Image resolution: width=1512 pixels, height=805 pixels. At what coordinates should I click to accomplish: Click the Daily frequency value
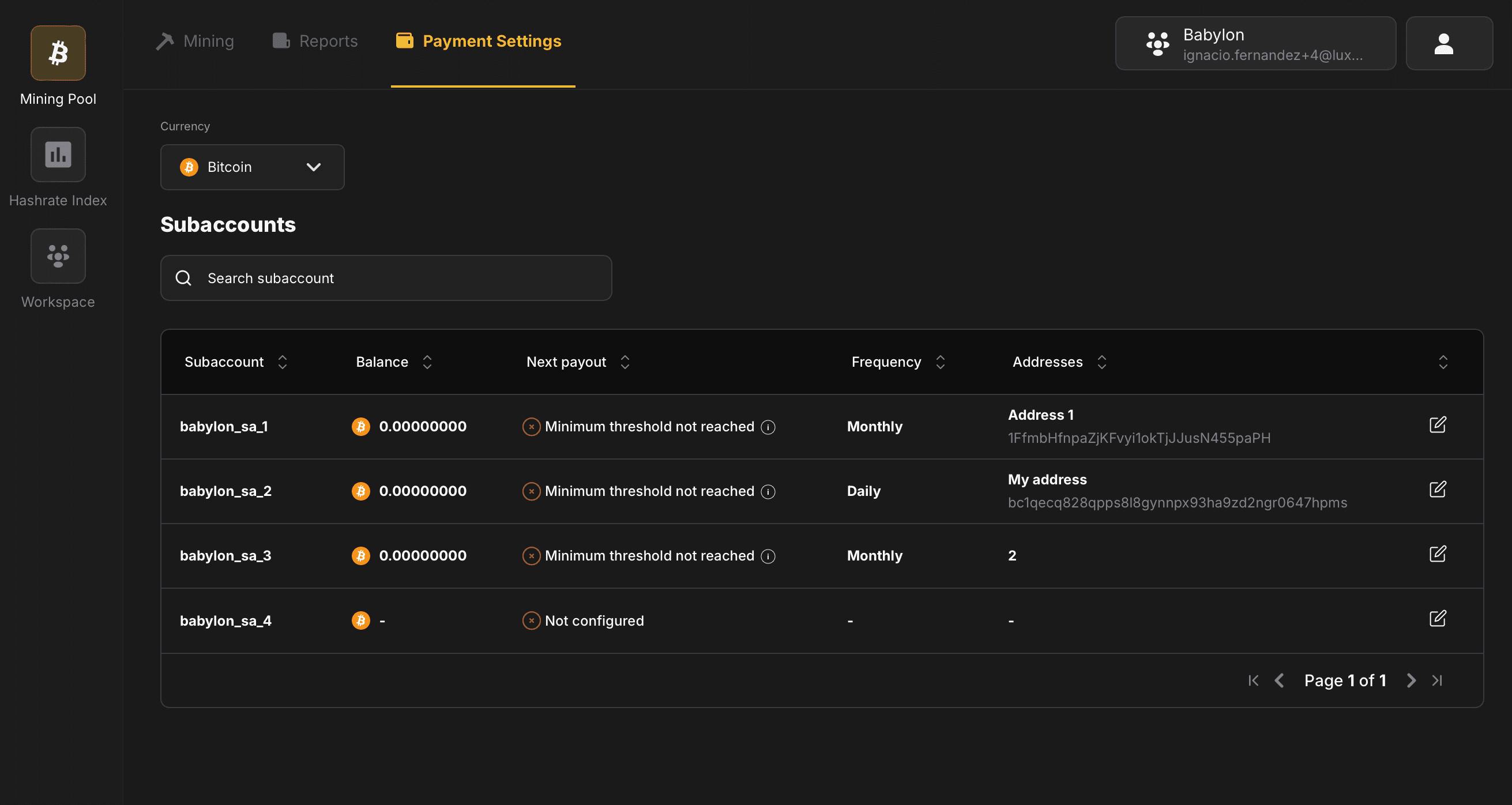pyautogui.click(x=863, y=491)
